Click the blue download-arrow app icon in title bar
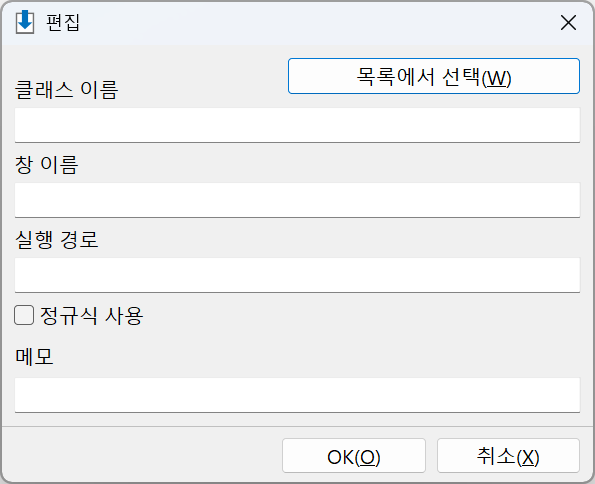The height and width of the screenshot is (484, 595). (25, 22)
